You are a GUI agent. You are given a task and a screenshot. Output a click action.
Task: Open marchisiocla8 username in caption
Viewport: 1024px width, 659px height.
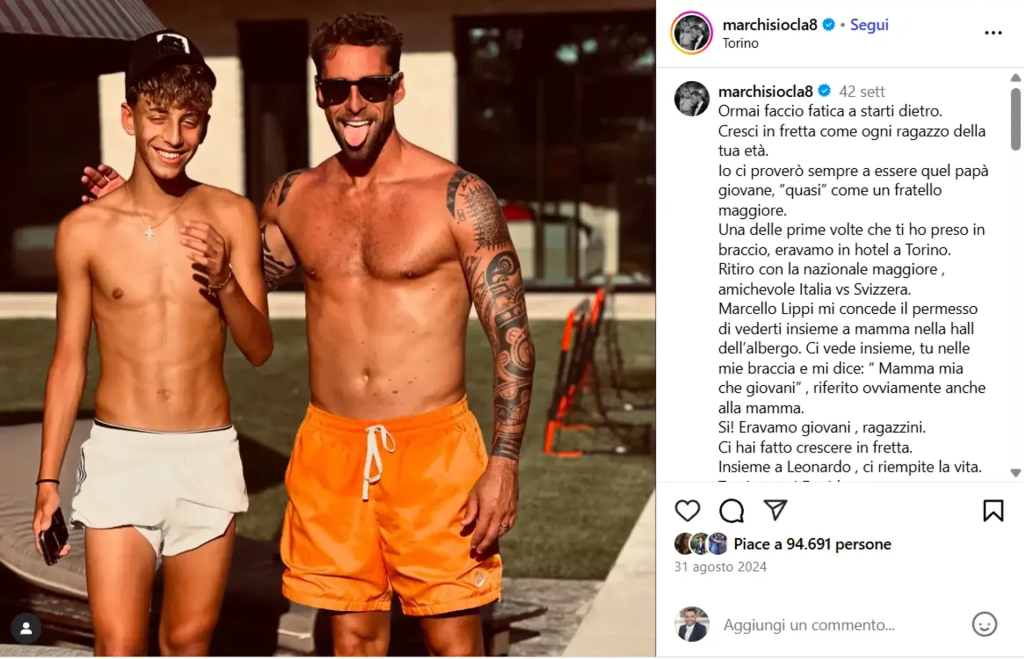click(x=765, y=91)
